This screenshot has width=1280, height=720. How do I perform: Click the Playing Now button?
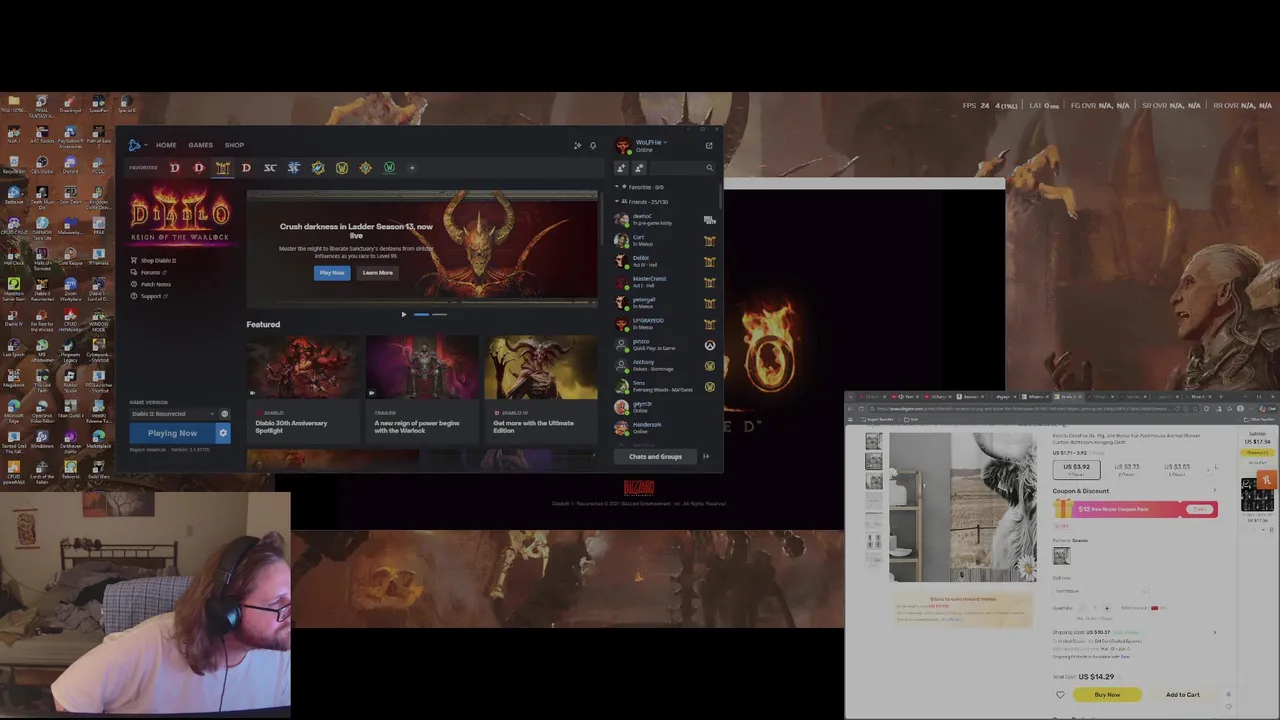(172, 433)
